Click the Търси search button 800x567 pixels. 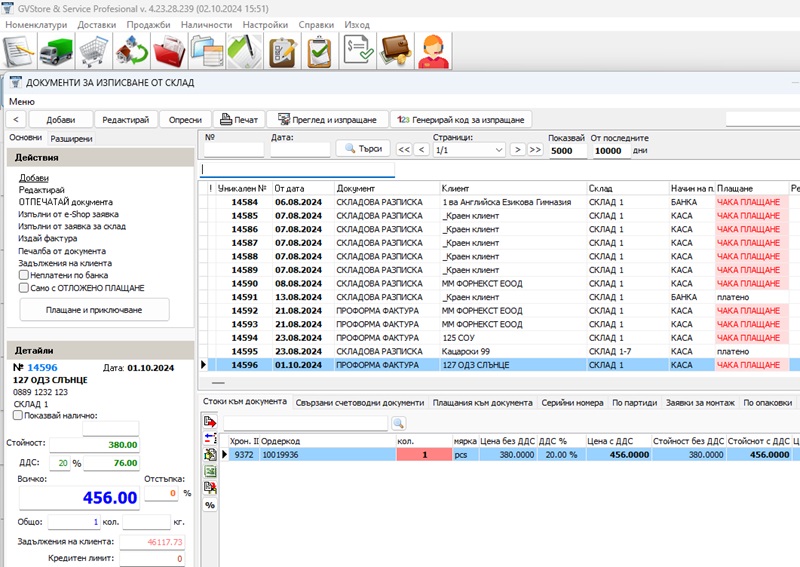363,149
